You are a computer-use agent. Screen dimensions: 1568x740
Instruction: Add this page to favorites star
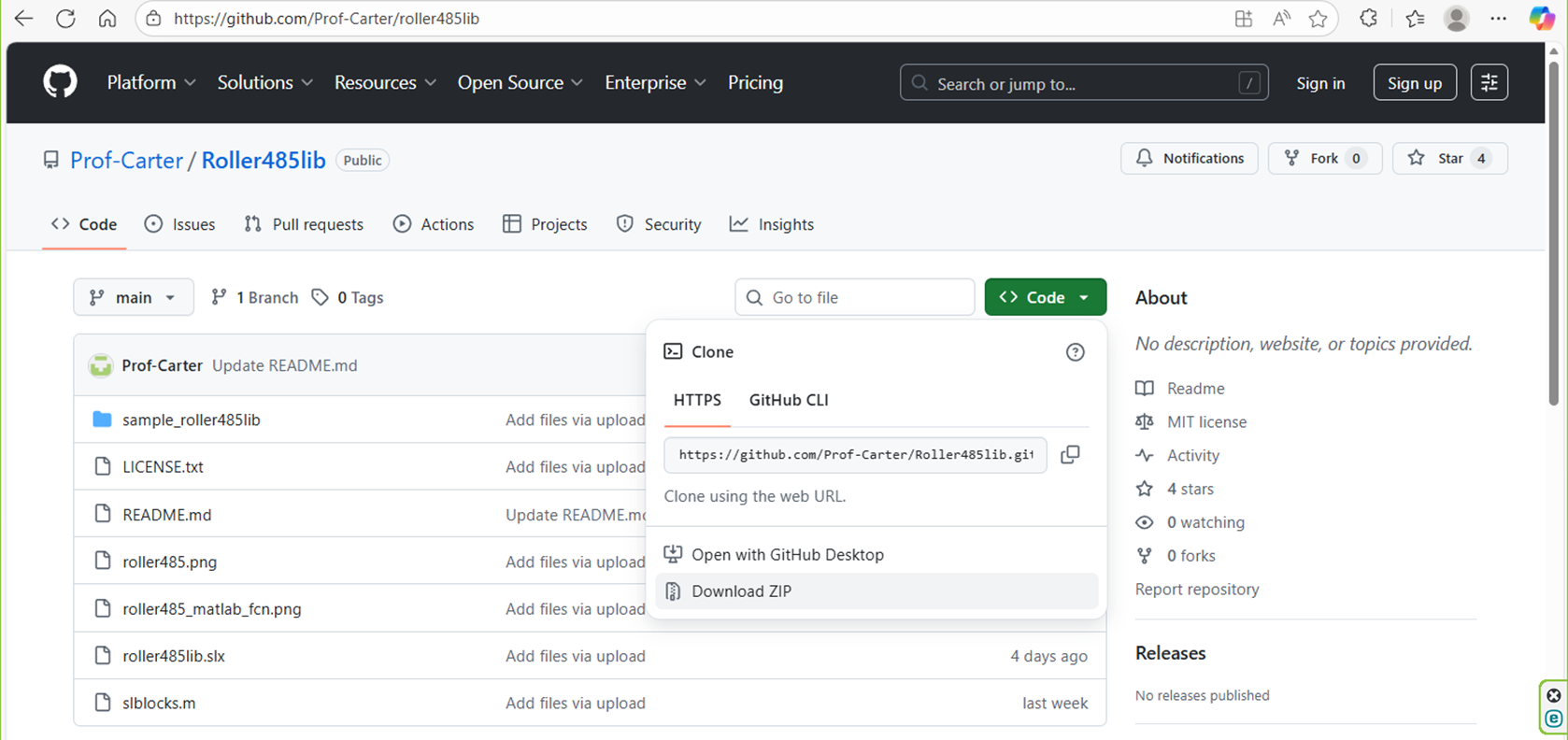point(1318,19)
